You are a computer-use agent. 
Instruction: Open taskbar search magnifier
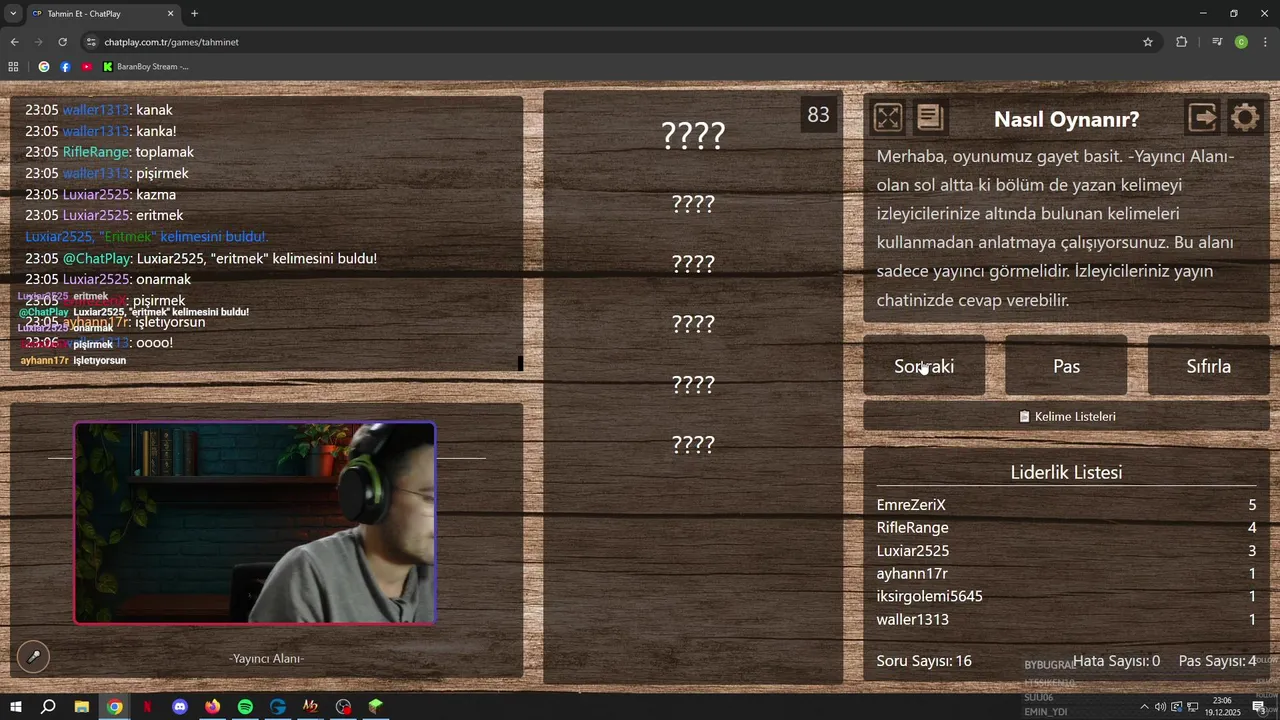point(48,707)
